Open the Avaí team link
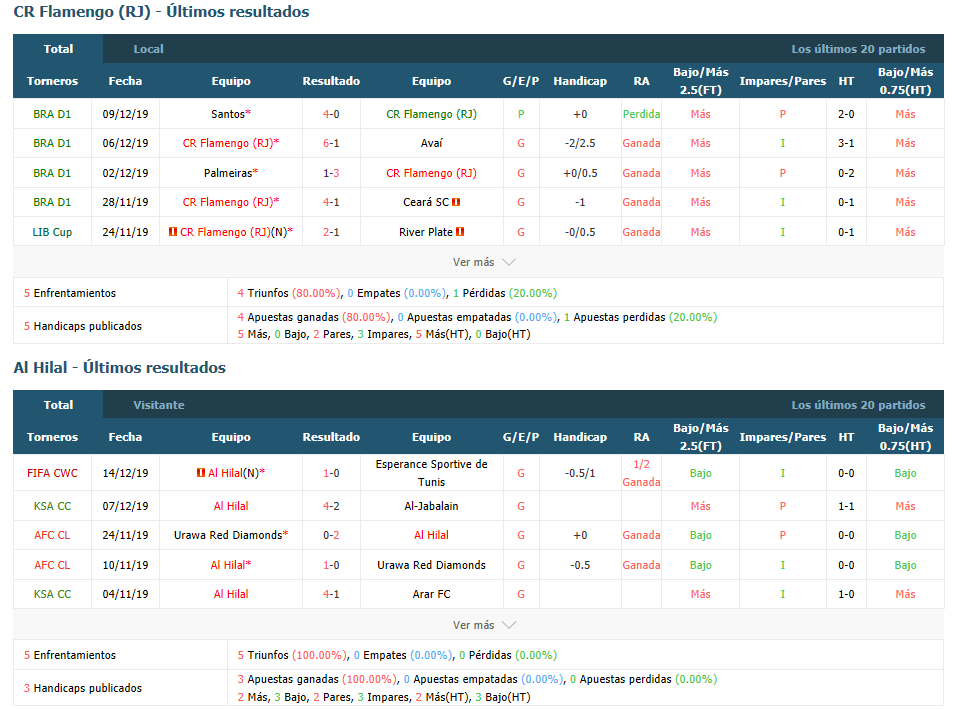The image size is (954, 709). pos(431,144)
